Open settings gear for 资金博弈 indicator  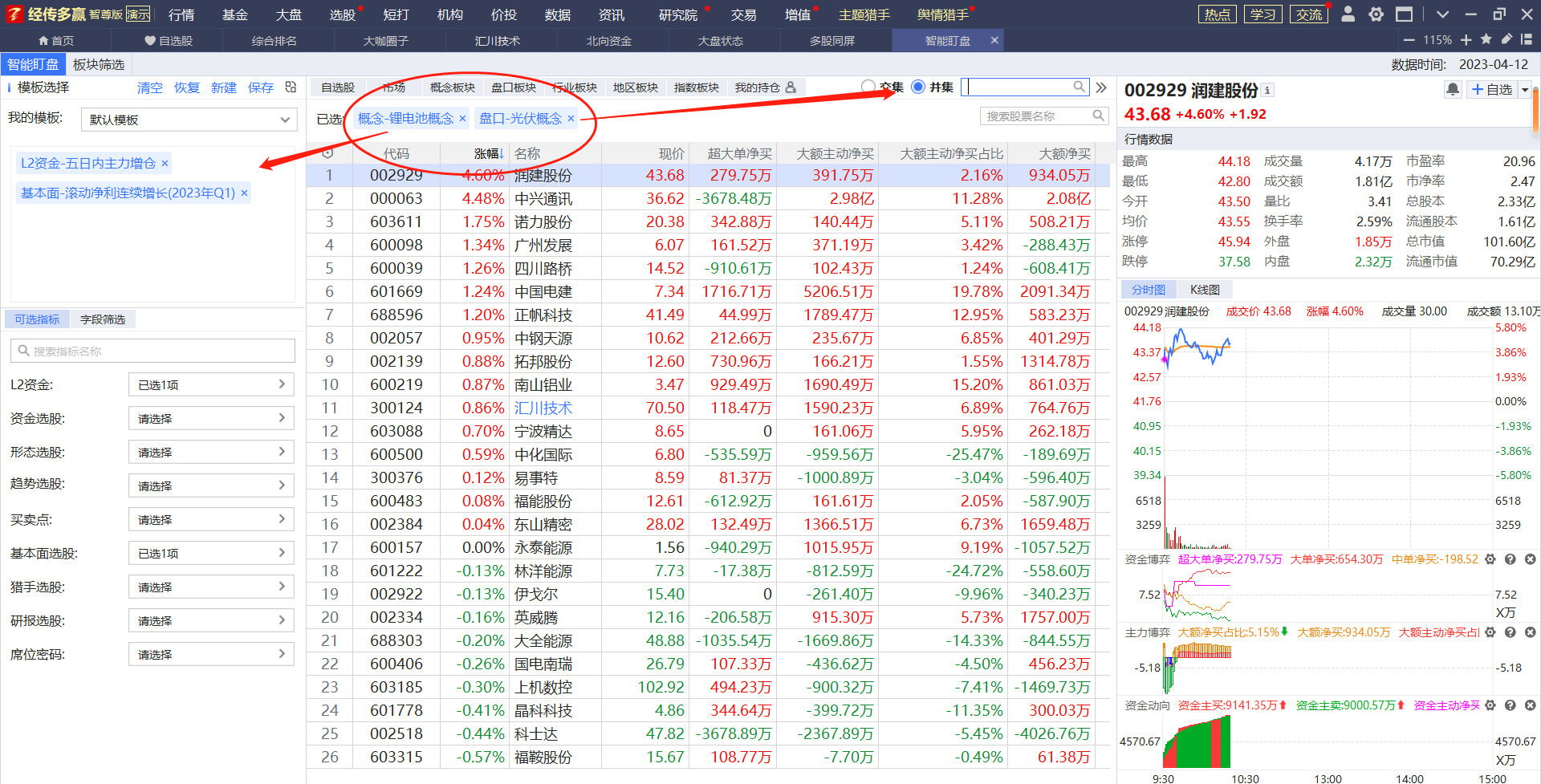point(1490,559)
